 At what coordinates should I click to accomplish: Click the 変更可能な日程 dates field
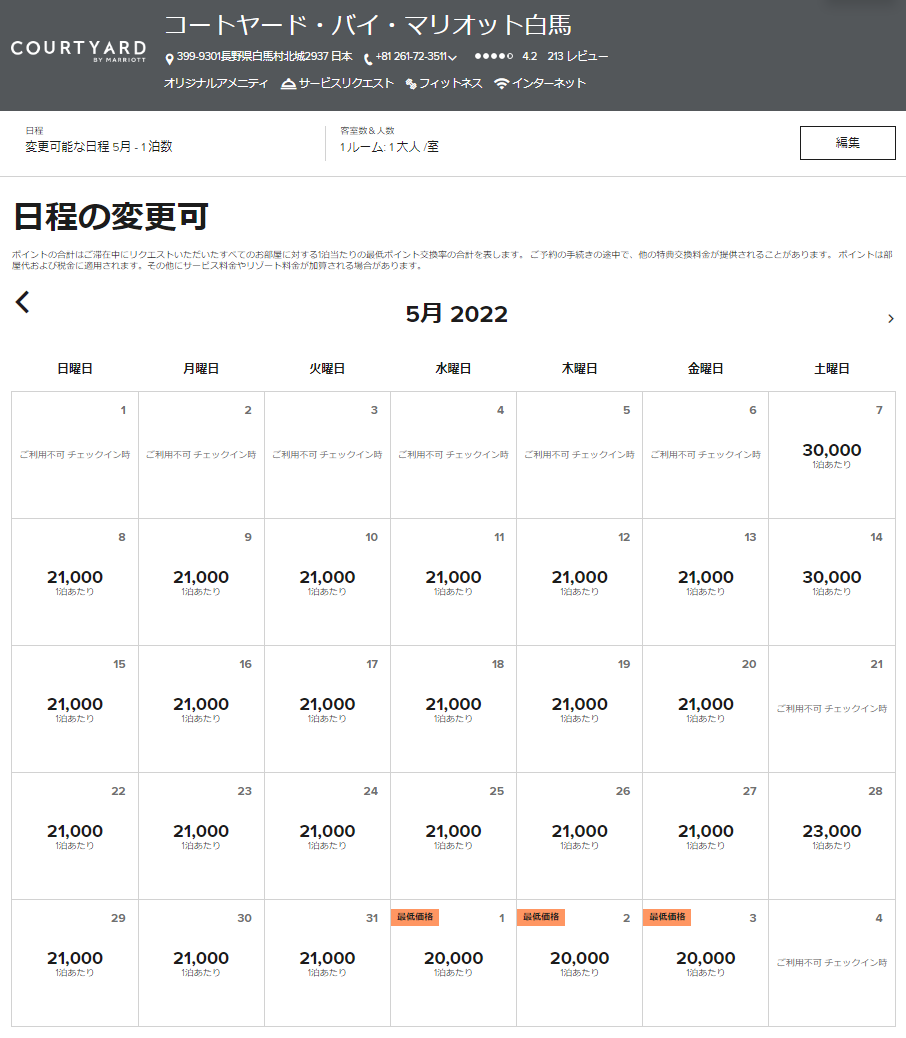(x=98, y=146)
